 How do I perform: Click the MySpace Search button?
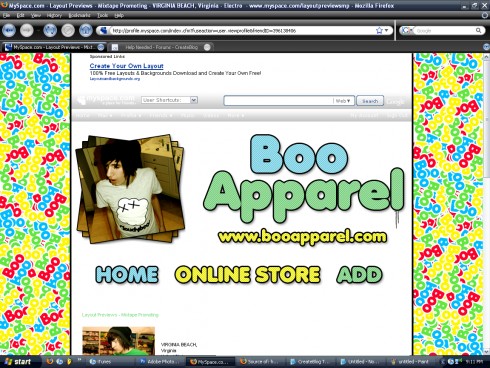(x=370, y=101)
